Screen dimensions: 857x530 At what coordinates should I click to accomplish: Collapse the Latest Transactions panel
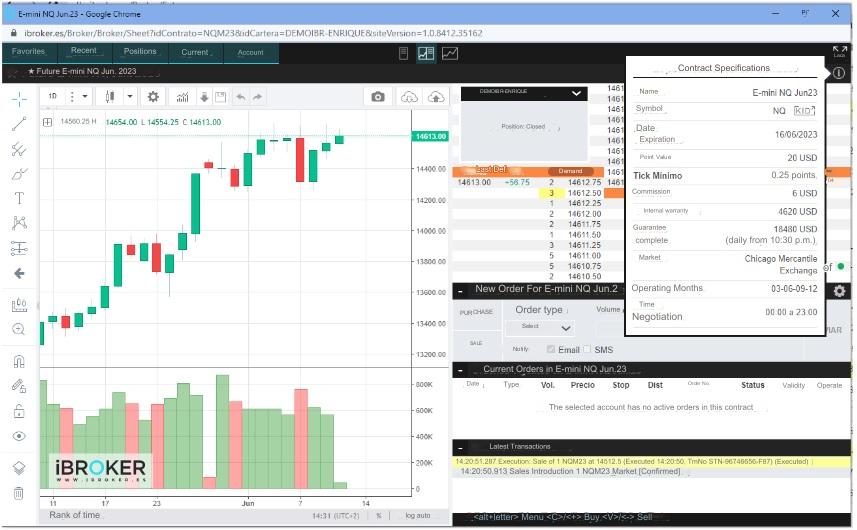coord(460,446)
